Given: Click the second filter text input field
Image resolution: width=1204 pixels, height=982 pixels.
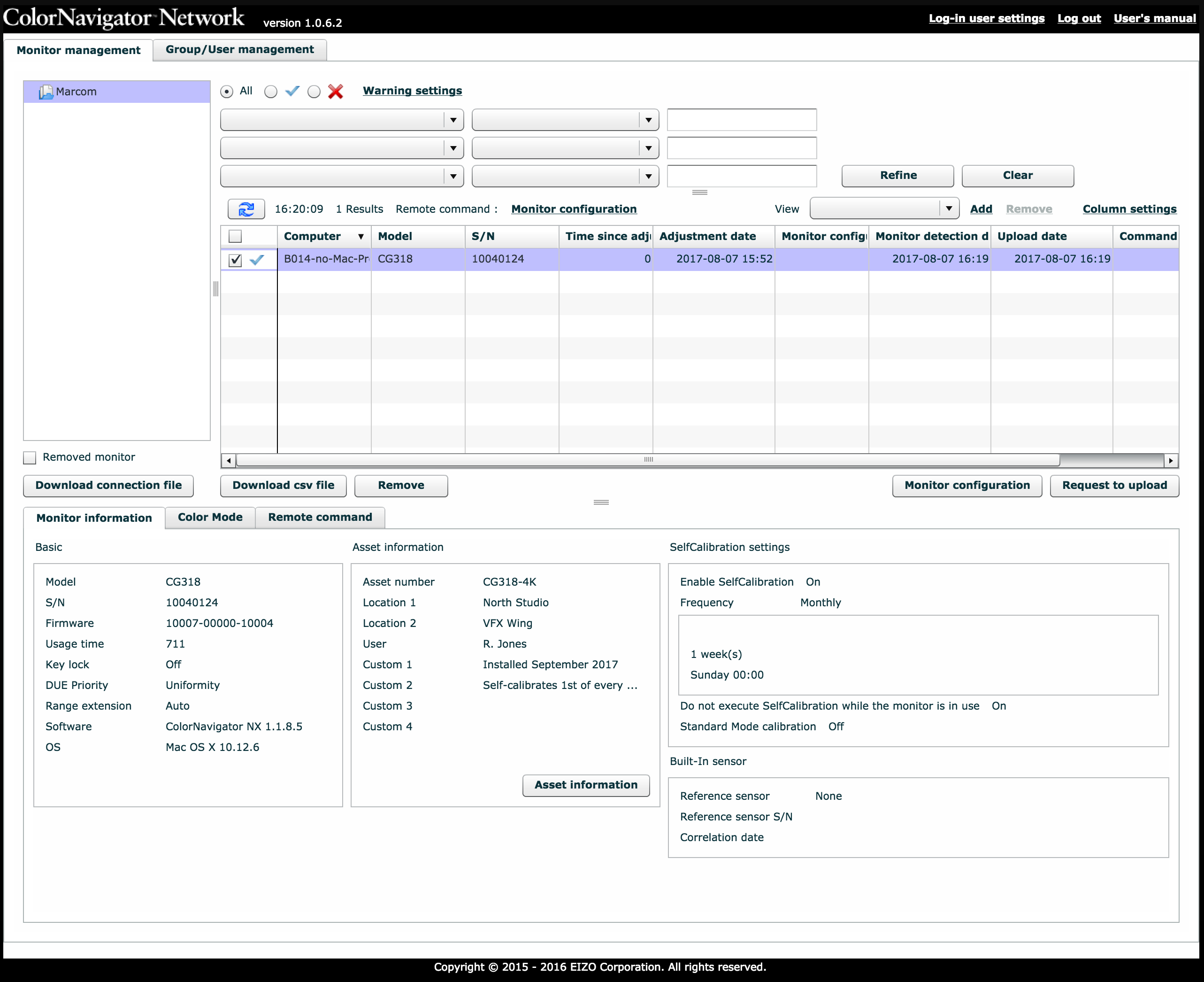Looking at the screenshot, I should pyautogui.click(x=742, y=148).
